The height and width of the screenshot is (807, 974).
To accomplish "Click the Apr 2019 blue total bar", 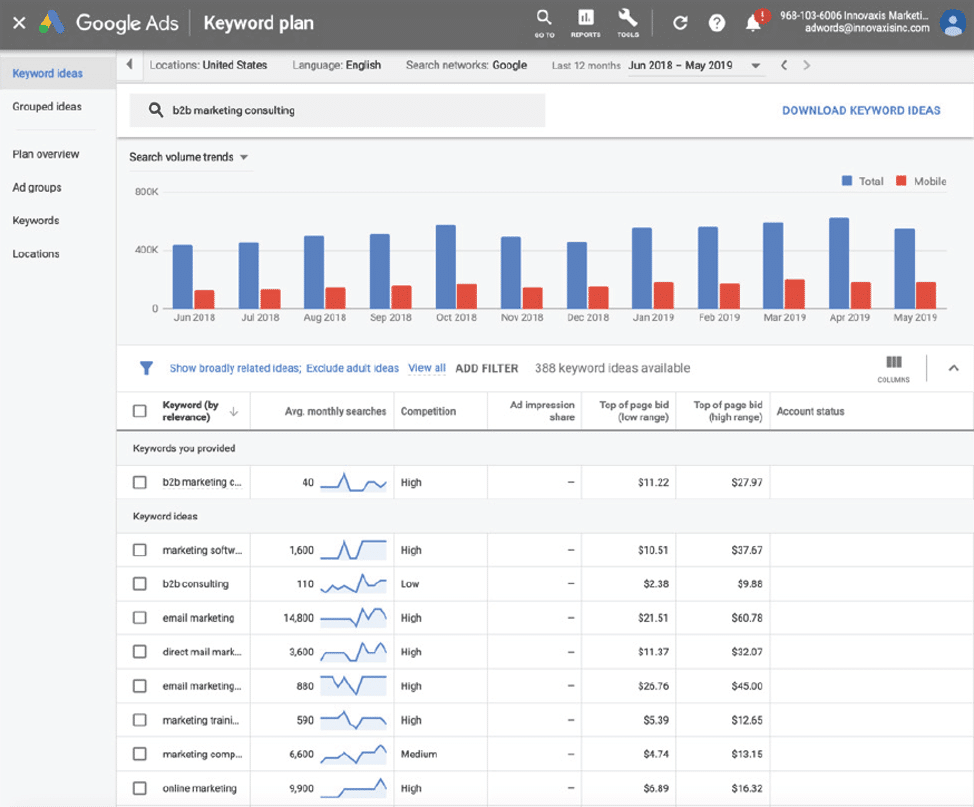I will 839,263.
